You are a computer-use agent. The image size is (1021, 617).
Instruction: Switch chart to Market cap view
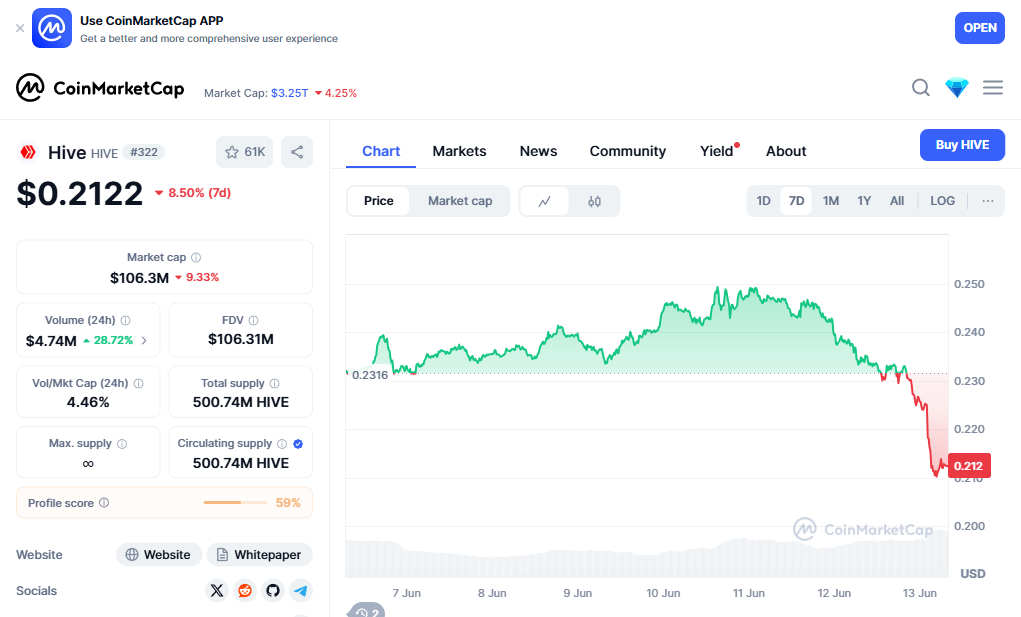click(460, 201)
